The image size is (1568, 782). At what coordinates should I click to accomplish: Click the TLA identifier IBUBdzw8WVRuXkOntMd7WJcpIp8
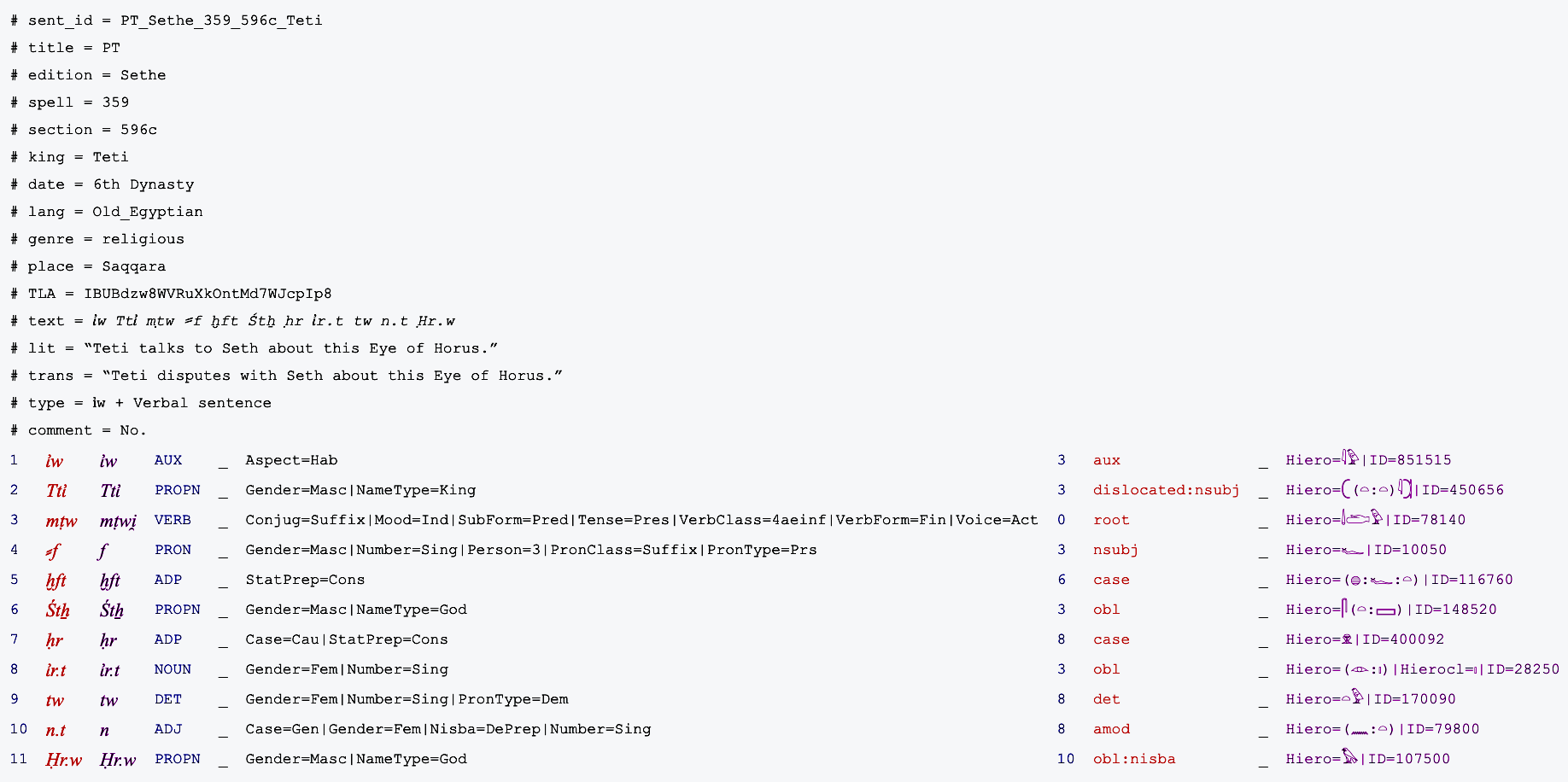coord(208,294)
